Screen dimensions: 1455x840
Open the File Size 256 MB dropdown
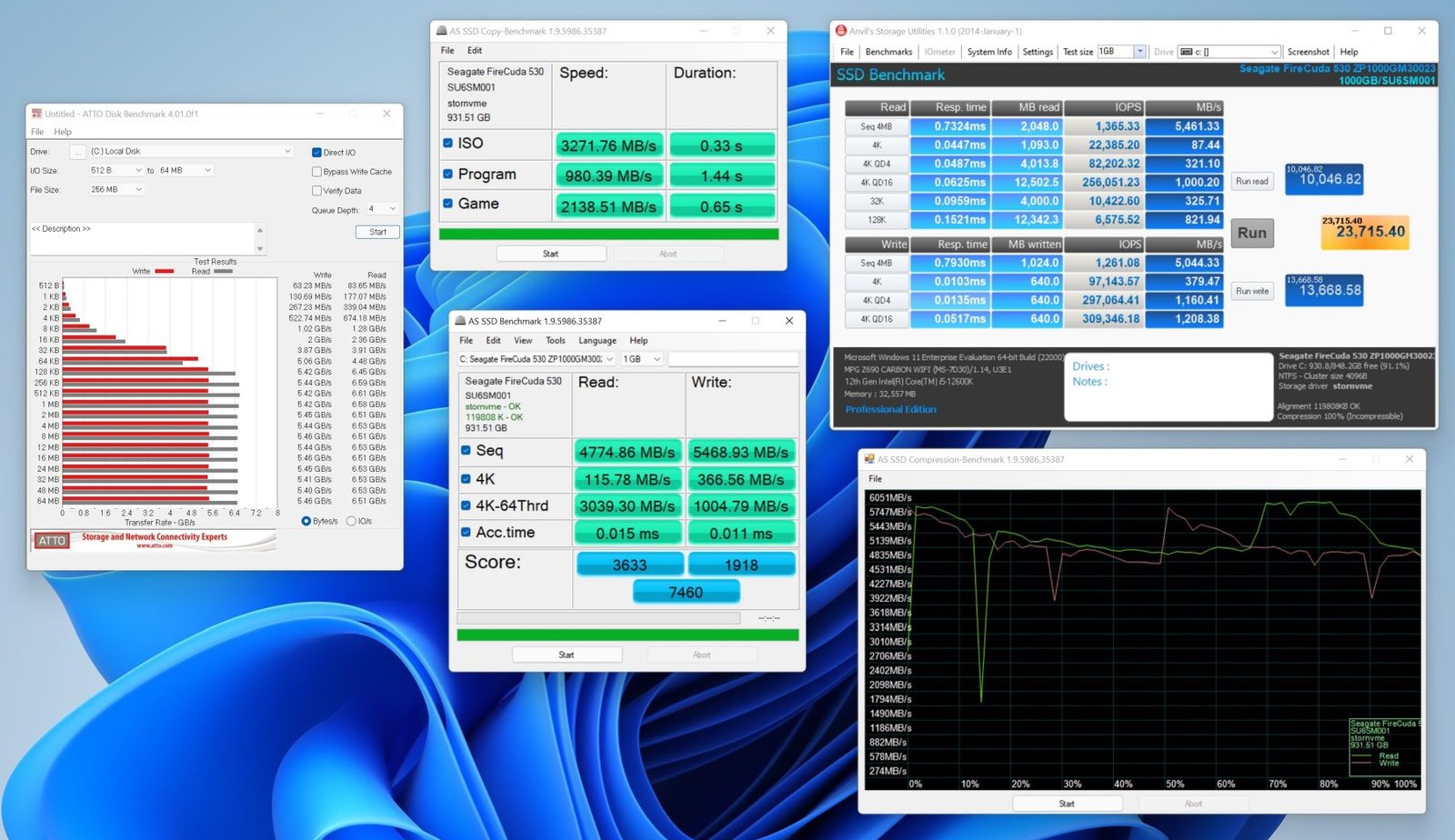tap(115, 189)
